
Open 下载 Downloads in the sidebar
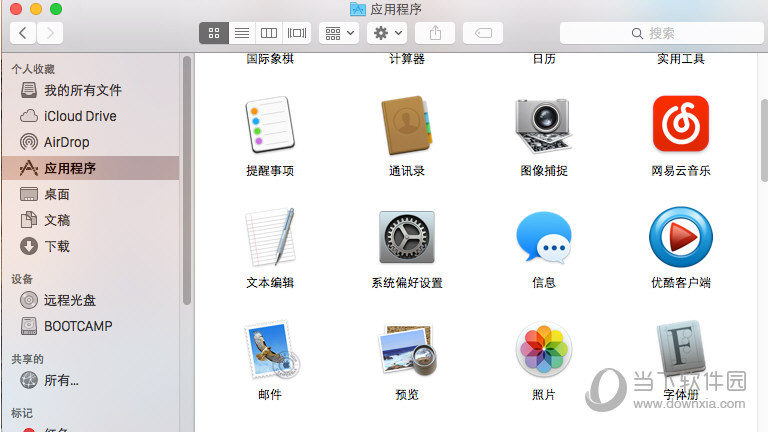pyautogui.click(x=91, y=246)
